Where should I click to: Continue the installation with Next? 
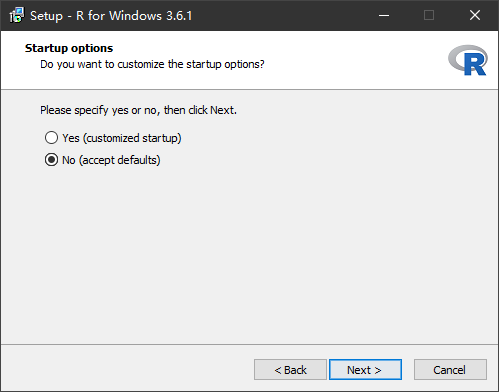365,370
